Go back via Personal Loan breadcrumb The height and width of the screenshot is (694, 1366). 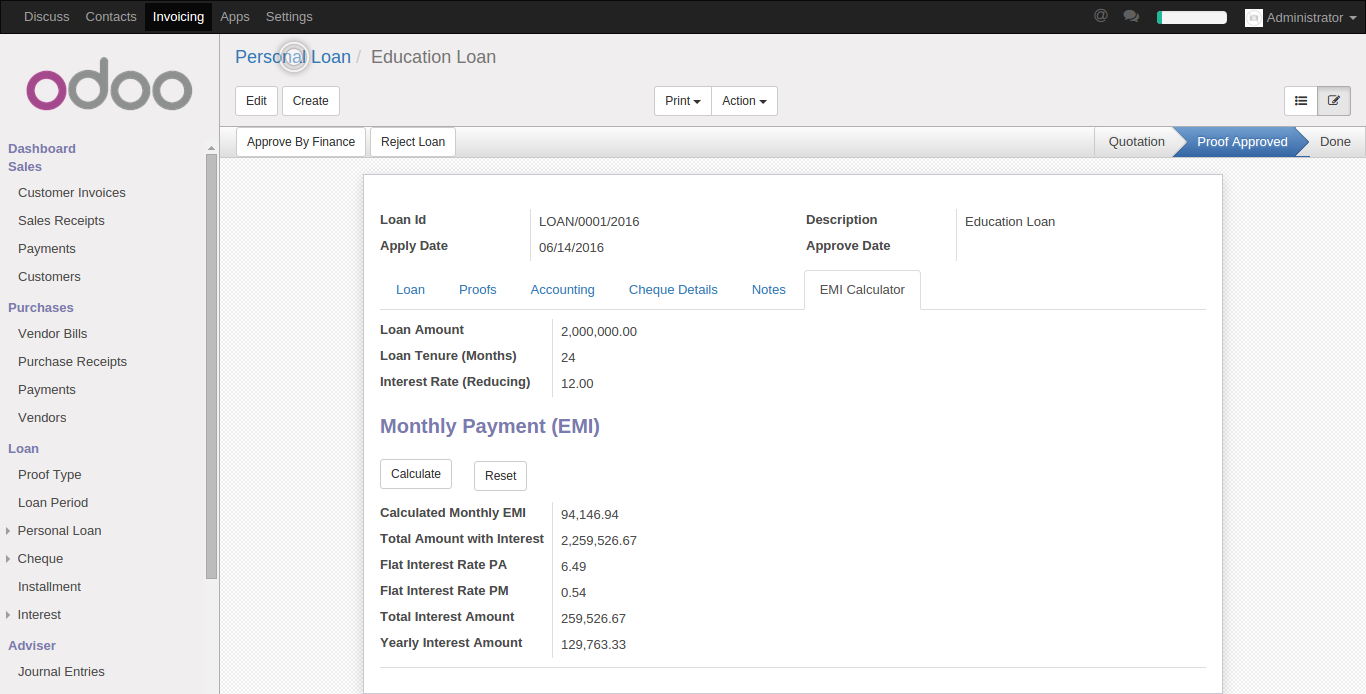coord(293,57)
